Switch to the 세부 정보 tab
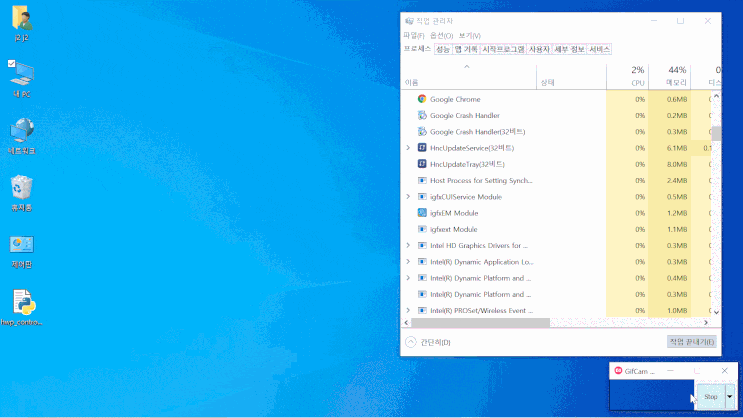The image size is (743, 418). 569,49
